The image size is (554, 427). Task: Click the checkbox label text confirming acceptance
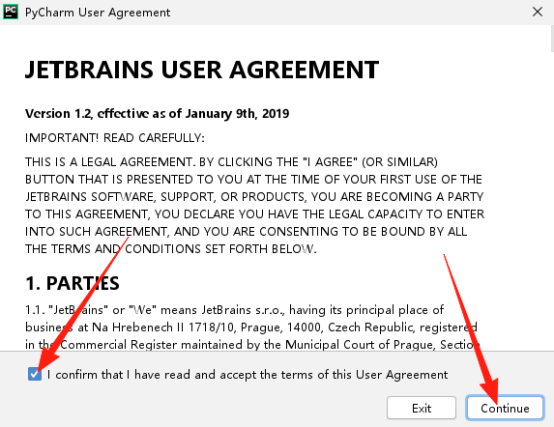(247, 374)
